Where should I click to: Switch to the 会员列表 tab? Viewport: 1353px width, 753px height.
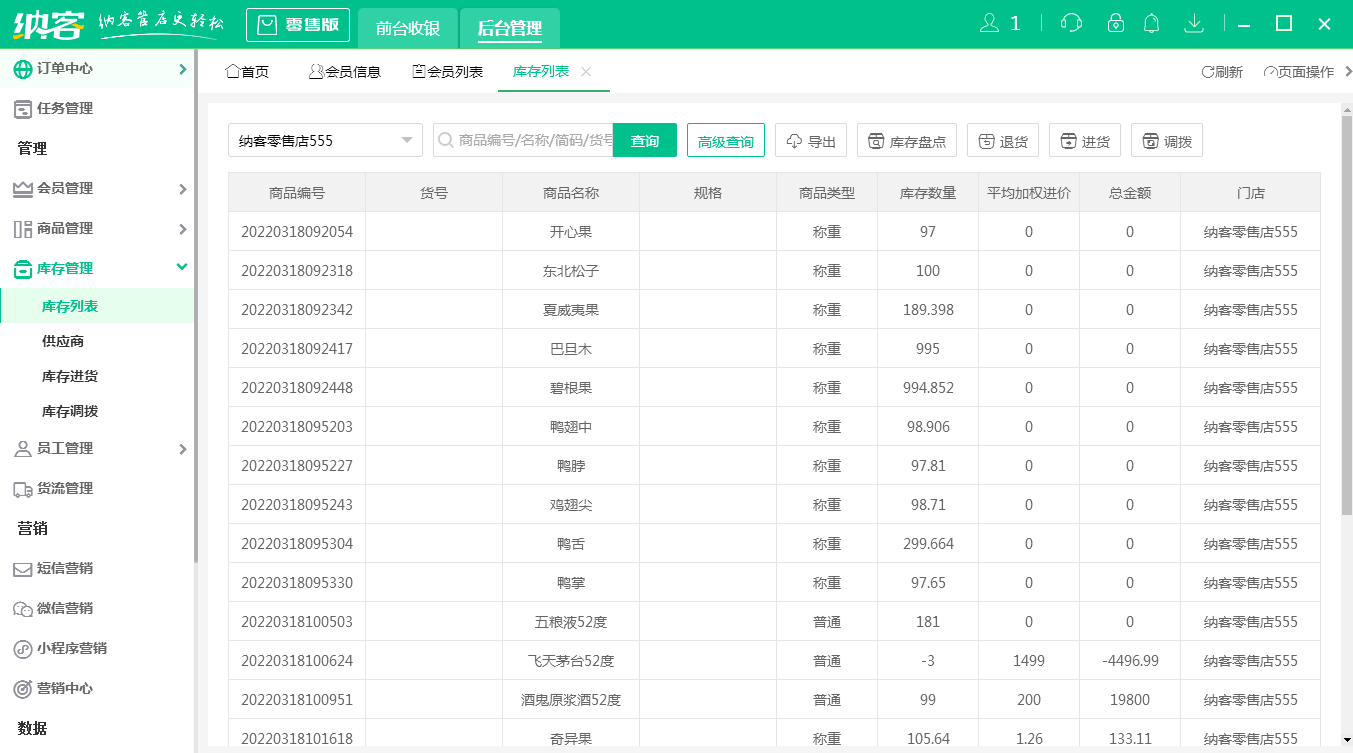[x=448, y=71]
